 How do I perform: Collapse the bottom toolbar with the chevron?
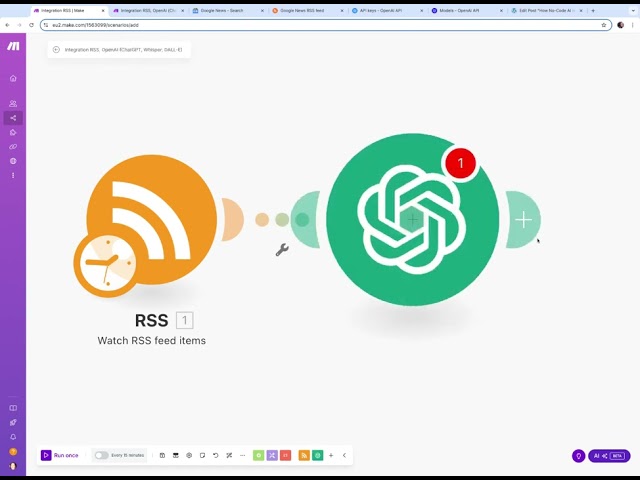pyautogui.click(x=344, y=455)
